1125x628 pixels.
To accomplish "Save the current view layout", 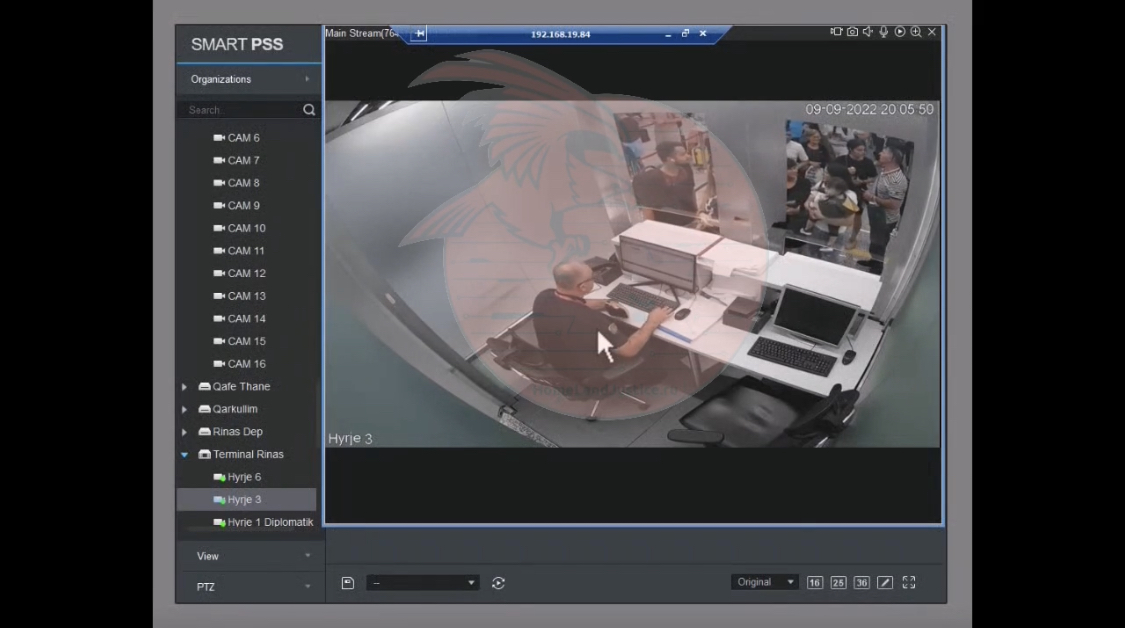I will click(348, 583).
